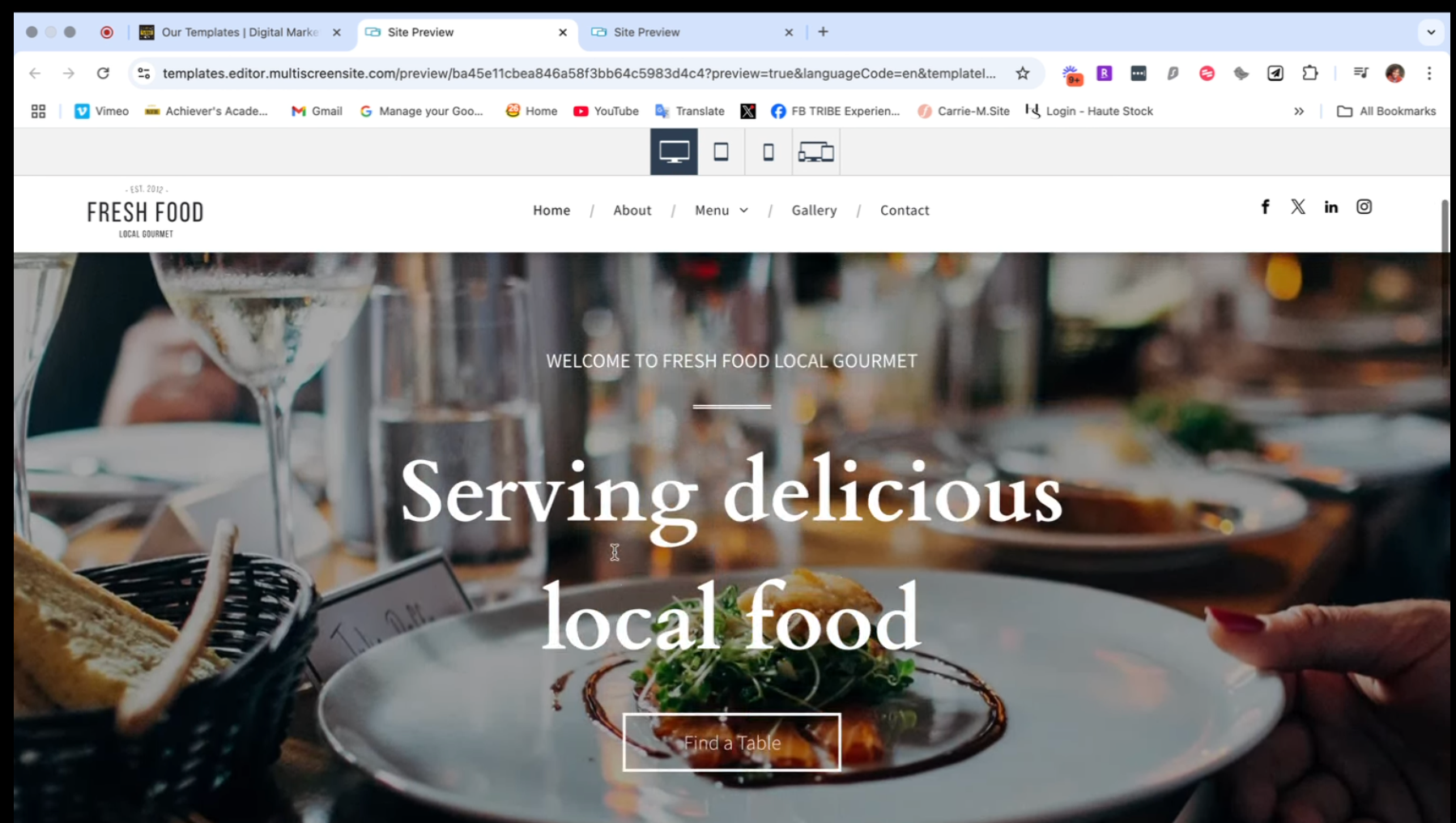Click the slashed-circle extension icon

(x=1173, y=73)
